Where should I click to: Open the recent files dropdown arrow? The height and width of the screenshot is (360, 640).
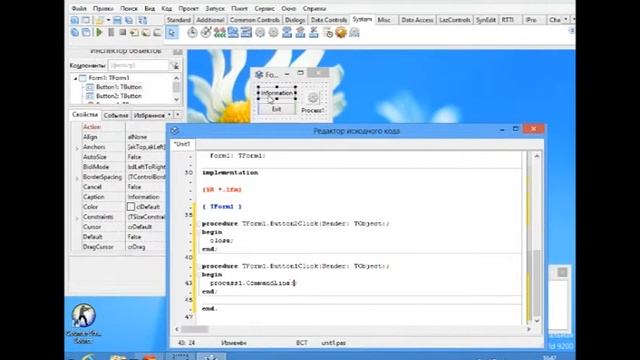point(109,20)
